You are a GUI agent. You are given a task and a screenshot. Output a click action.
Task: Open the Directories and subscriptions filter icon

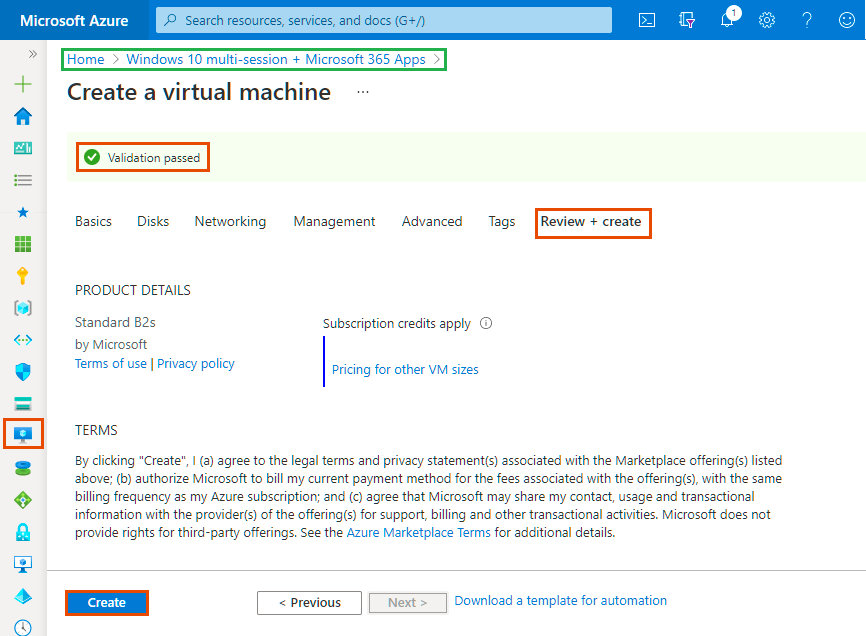pyautogui.click(x=687, y=20)
